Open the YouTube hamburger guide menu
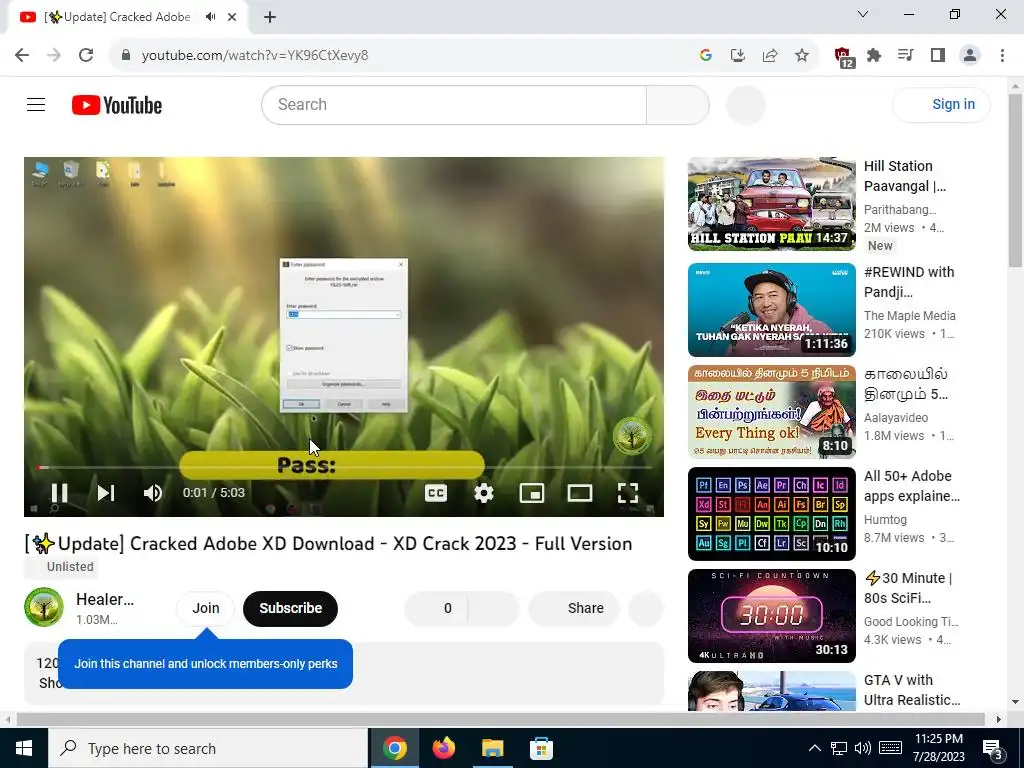This screenshot has height=768, width=1024. 36,104
